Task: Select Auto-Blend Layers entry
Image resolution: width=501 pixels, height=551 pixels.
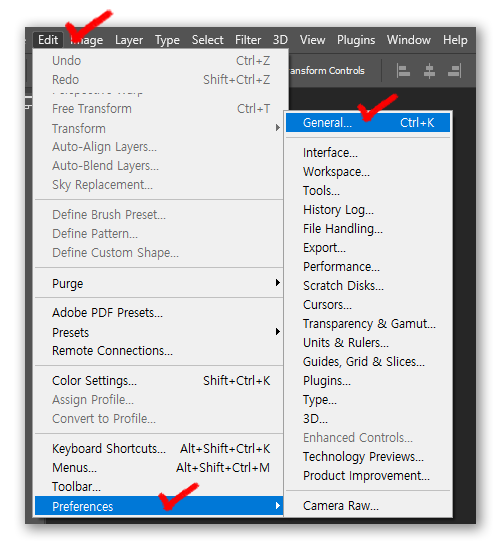Action: pos(159,166)
